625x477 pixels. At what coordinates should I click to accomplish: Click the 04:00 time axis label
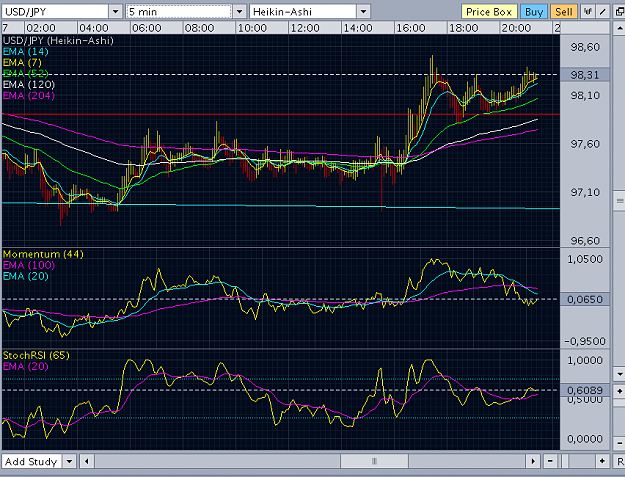94,28
